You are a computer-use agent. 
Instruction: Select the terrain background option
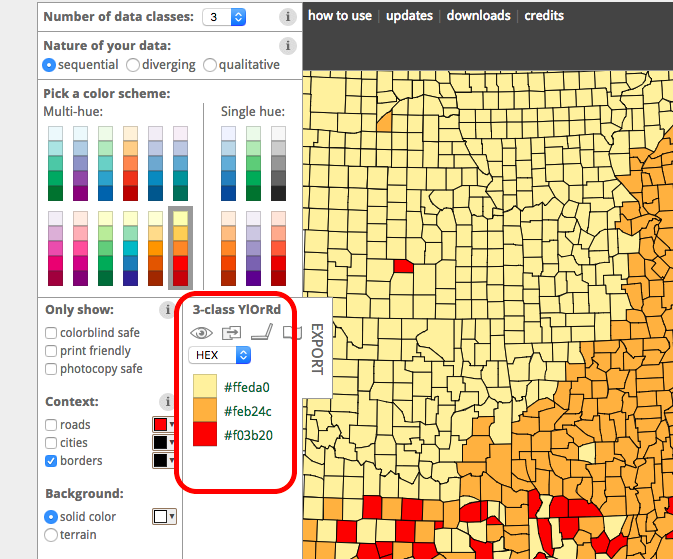51,535
